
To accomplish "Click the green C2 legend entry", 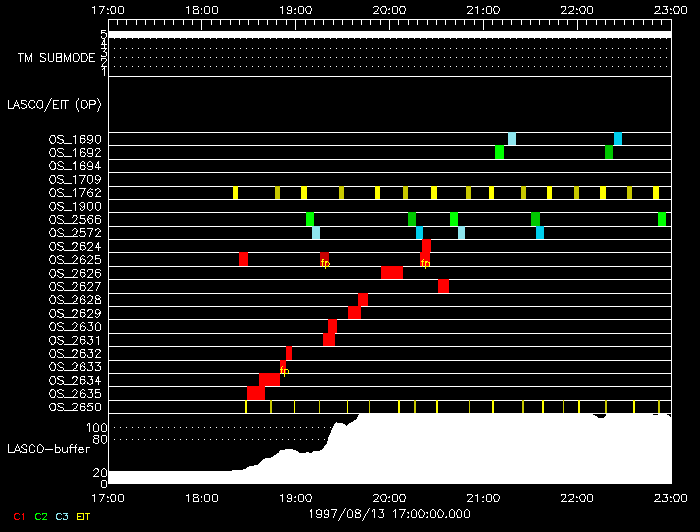I will point(41,516).
